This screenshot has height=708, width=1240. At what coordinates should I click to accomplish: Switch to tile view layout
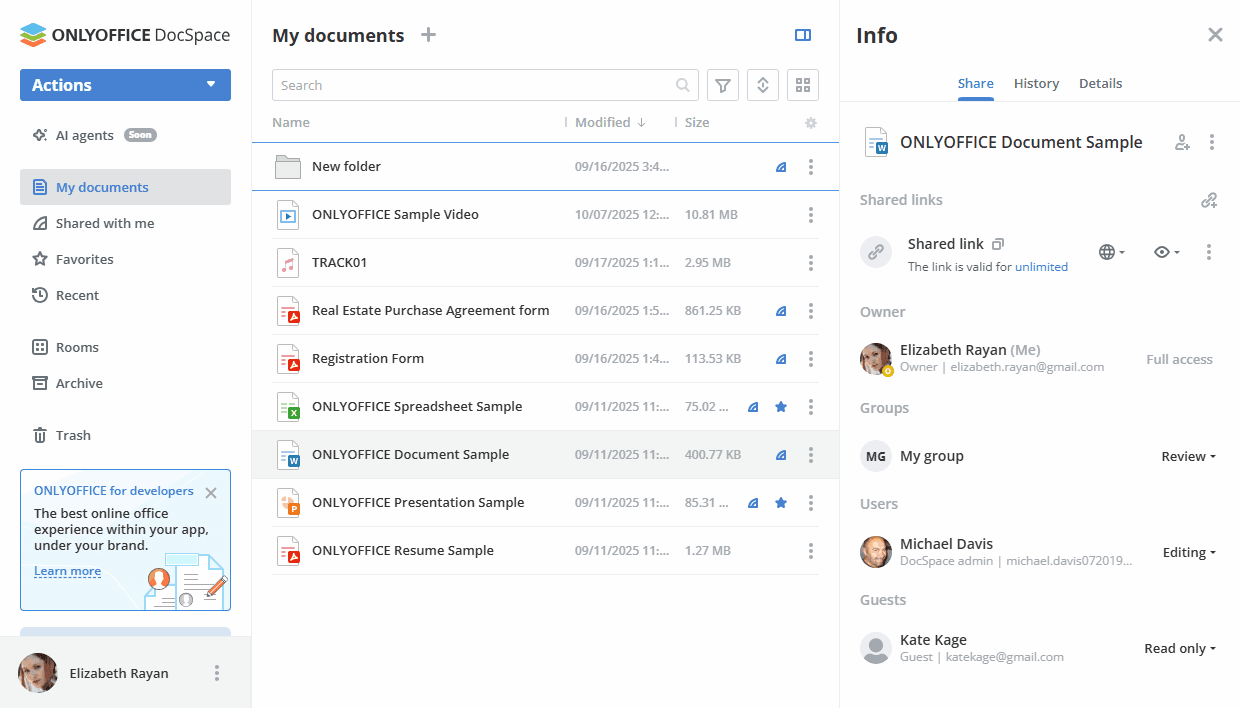point(803,85)
